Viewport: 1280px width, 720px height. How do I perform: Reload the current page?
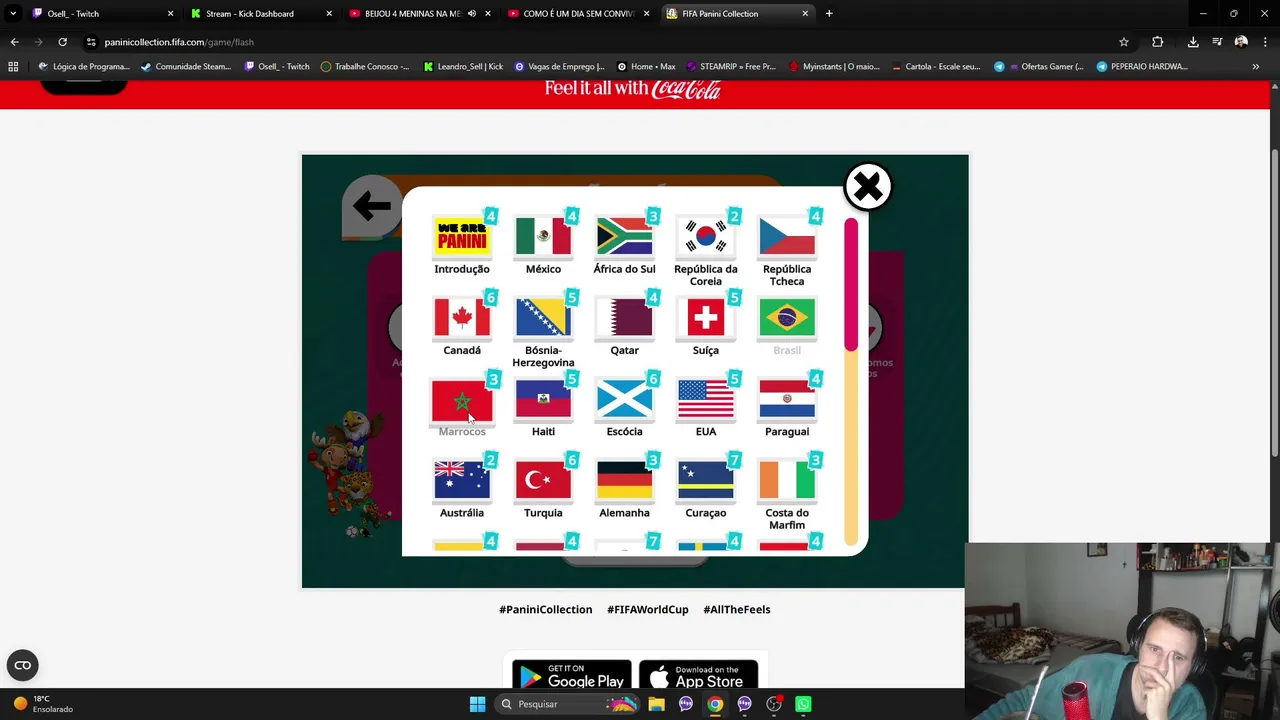coord(62,42)
